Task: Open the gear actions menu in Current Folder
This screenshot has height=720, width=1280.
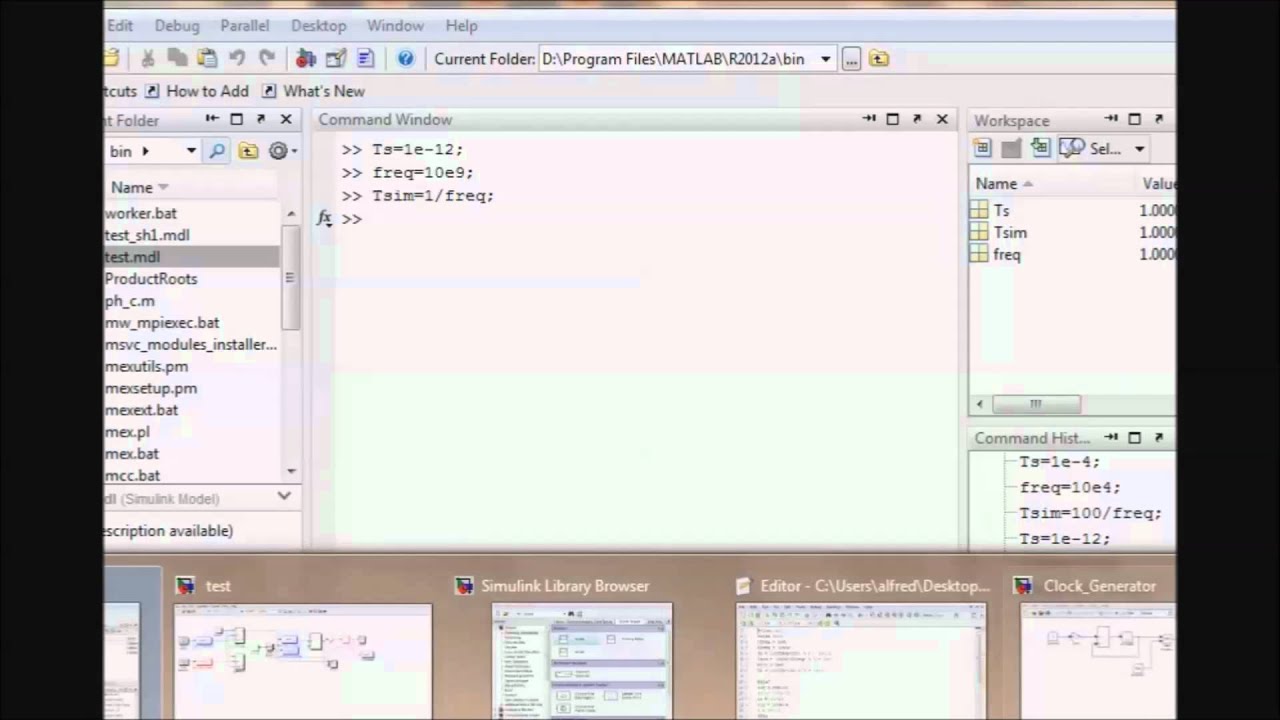Action: coord(281,151)
